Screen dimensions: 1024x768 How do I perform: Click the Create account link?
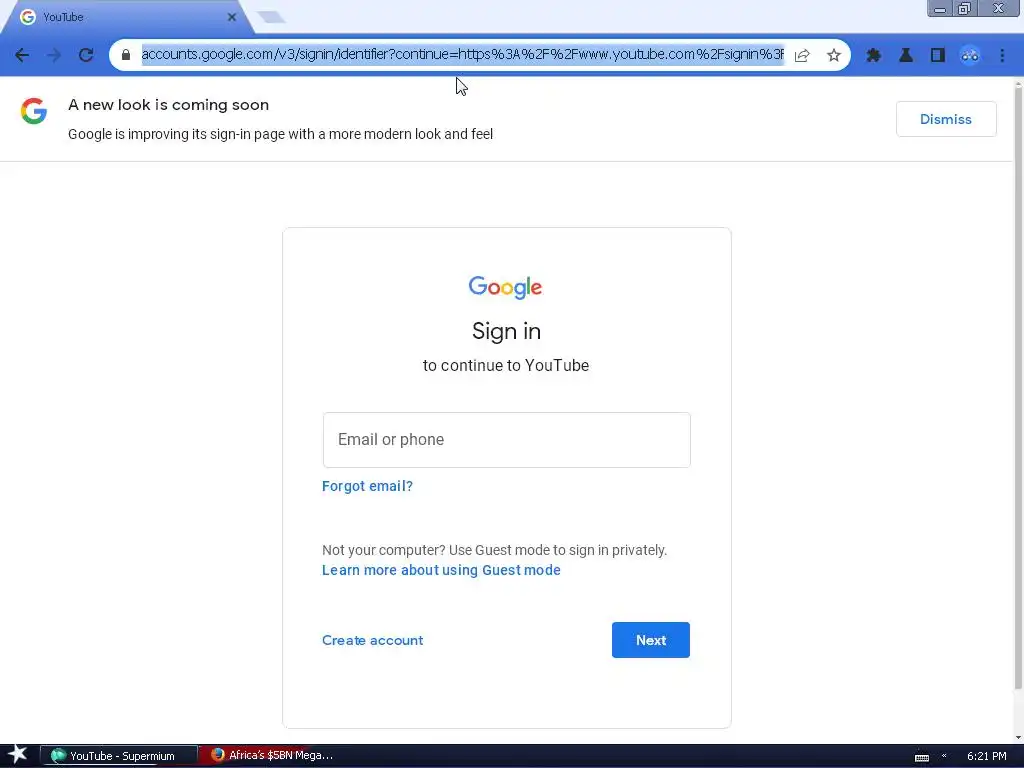click(x=372, y=640)
